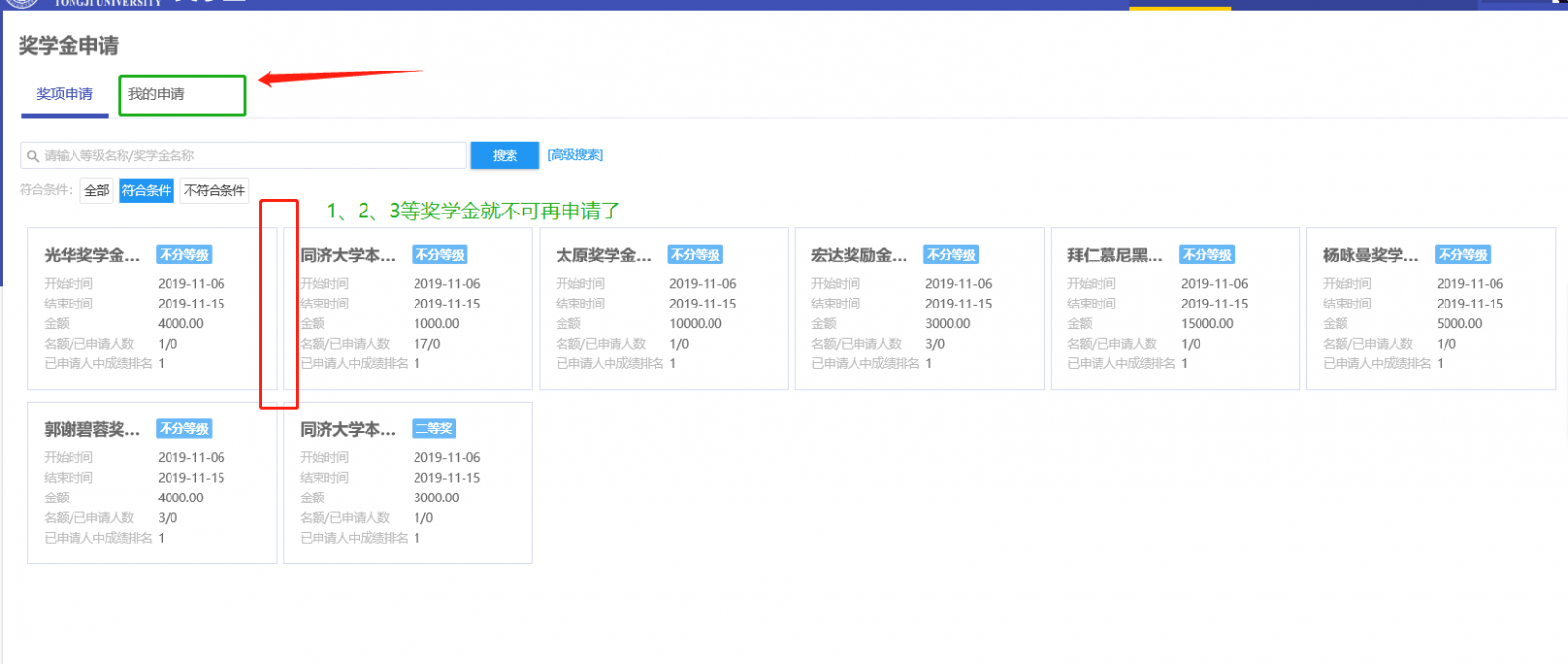Viewport: 1568px width, 664px height.
Task: Open the 宏达奖励金 scholarship card title
Action: pos(859,256)
